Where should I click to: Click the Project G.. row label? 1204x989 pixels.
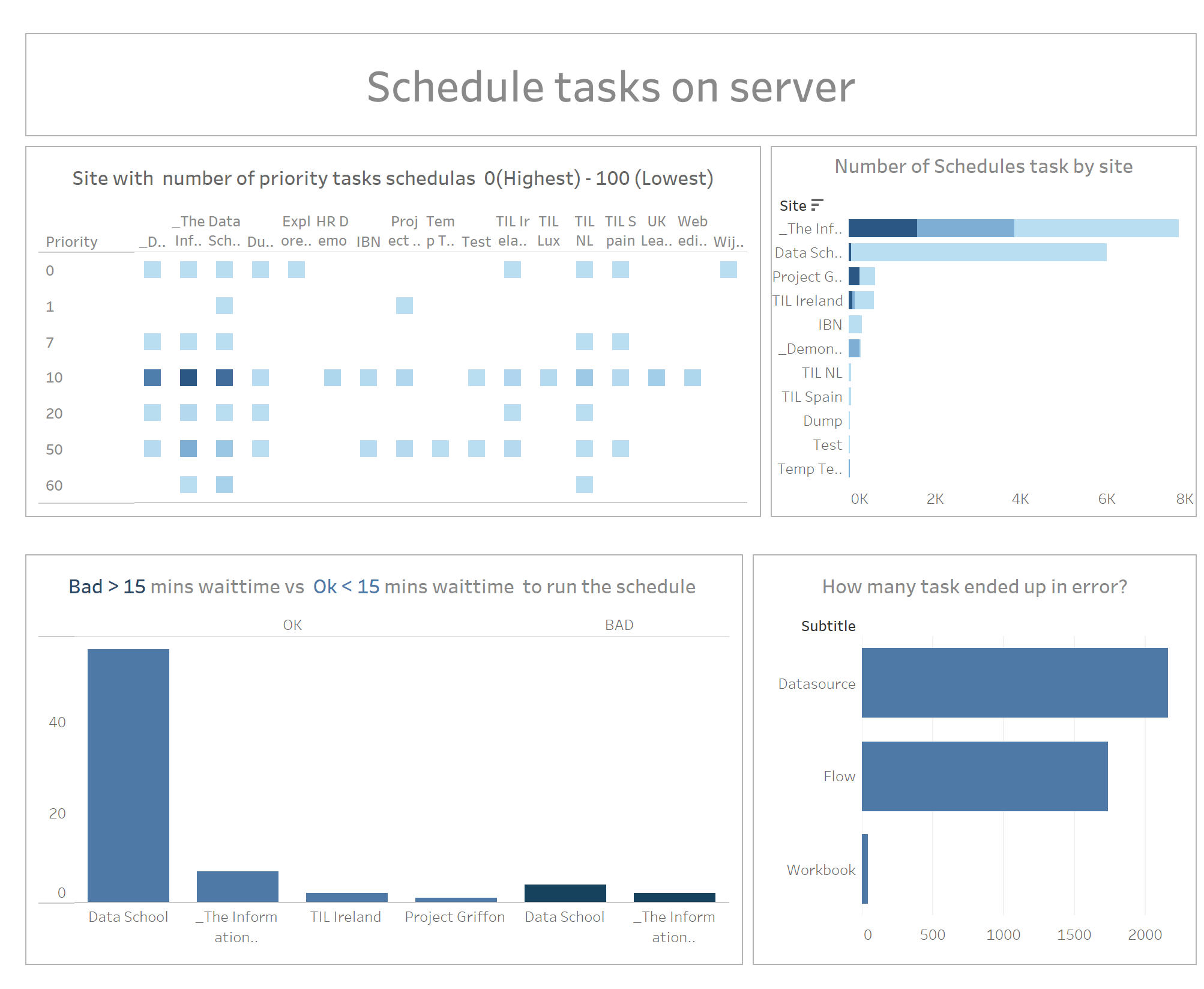tap(807, 276)
